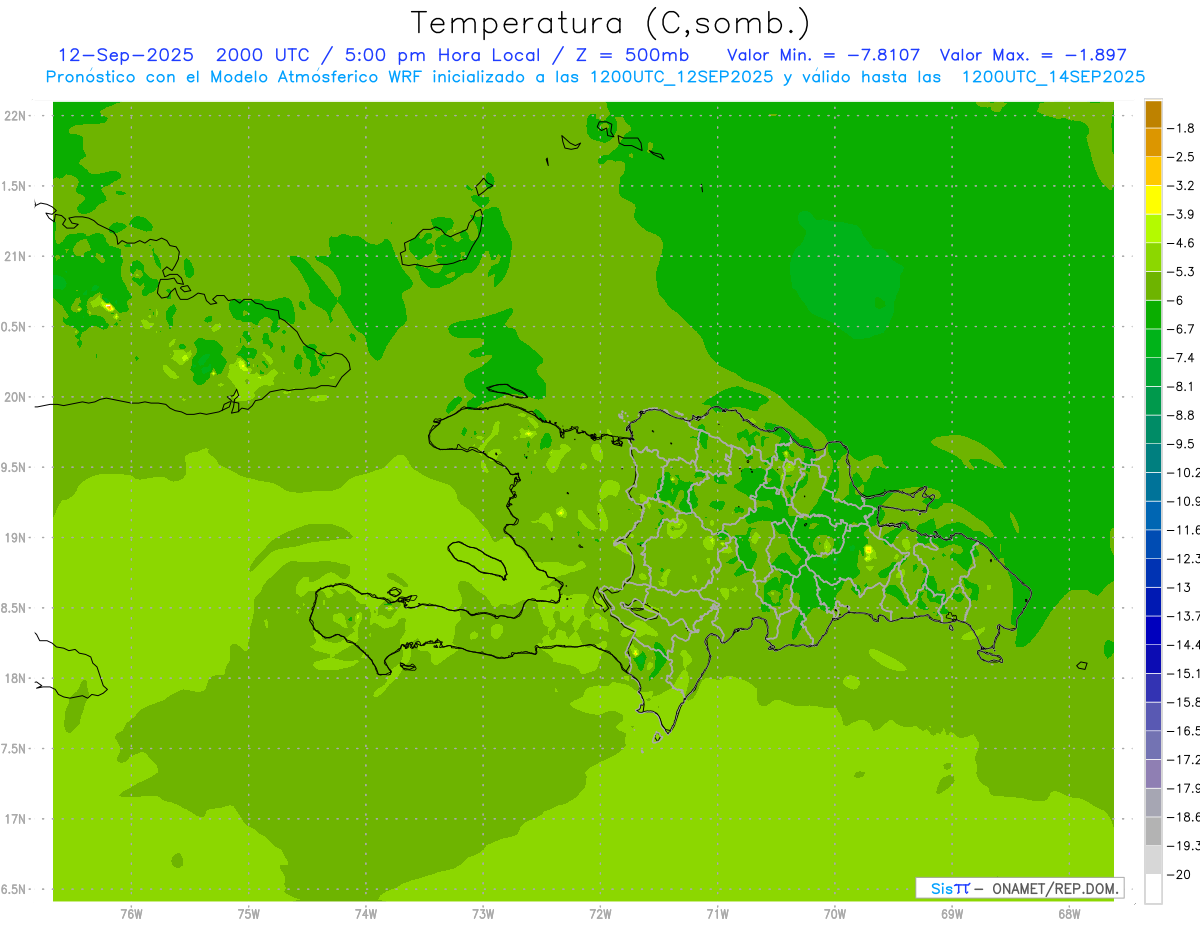Click the "-10.2" colorbar label
The width and height of the screenshot is (1200, 927).
1183,472
